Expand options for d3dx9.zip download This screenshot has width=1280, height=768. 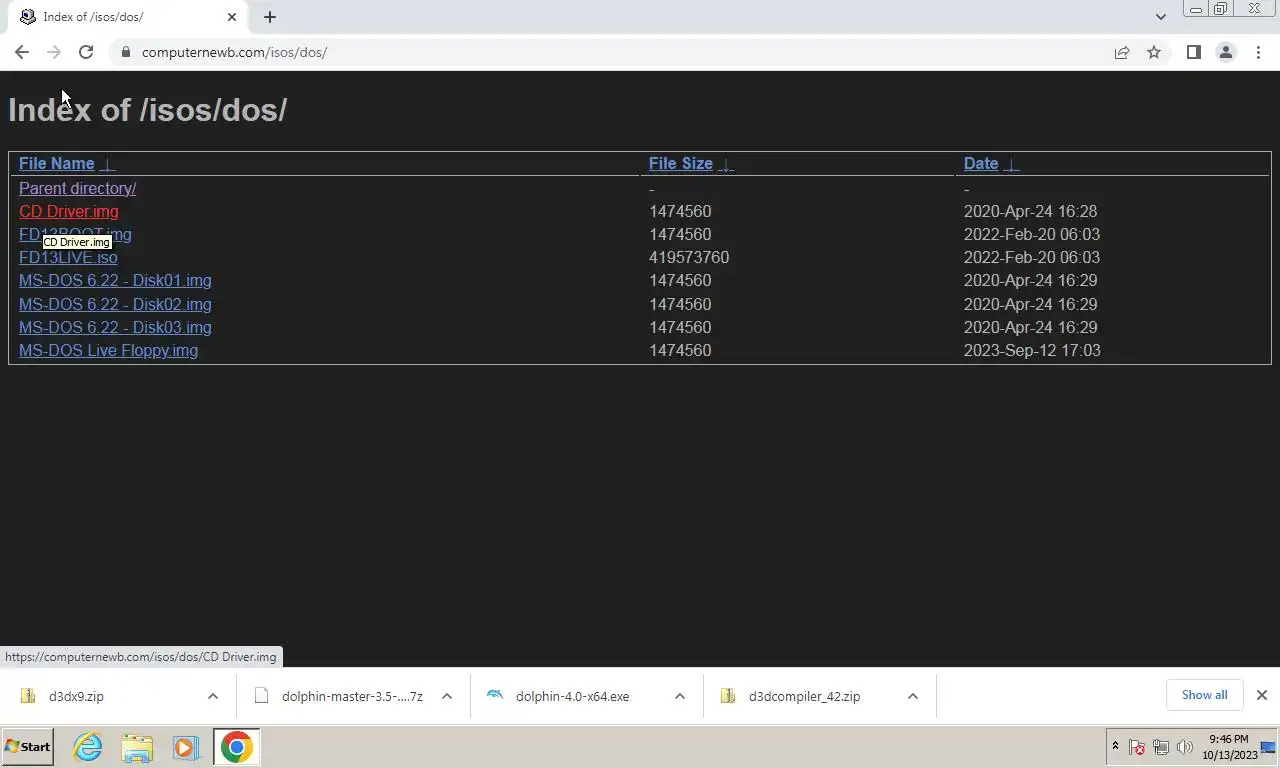point(213,696)
